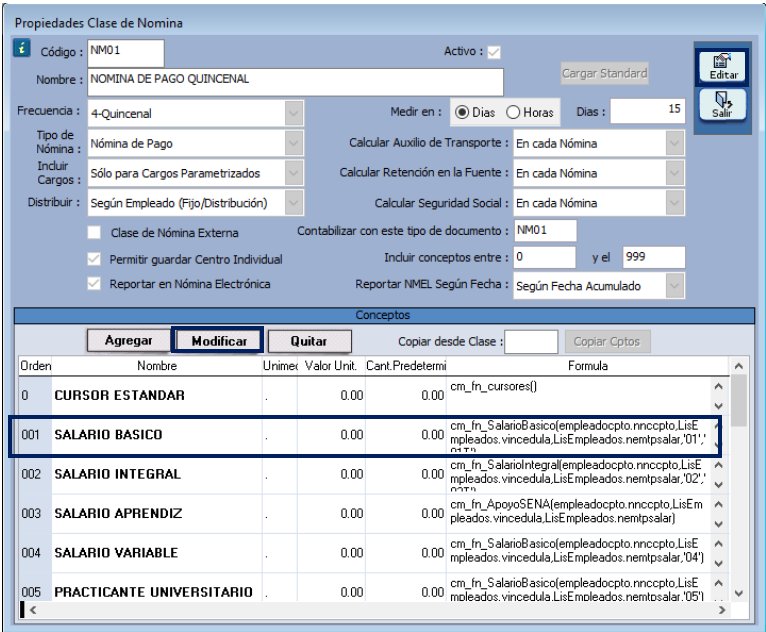This screenshot has height=632, width=766.
Task: Click the Quitar button
Action: coord(309,340)
